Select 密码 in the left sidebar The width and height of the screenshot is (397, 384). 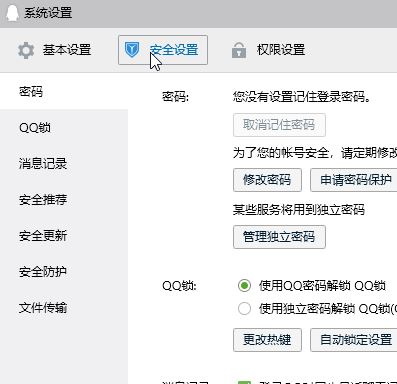pyautogui.click(x=64, y=91)
